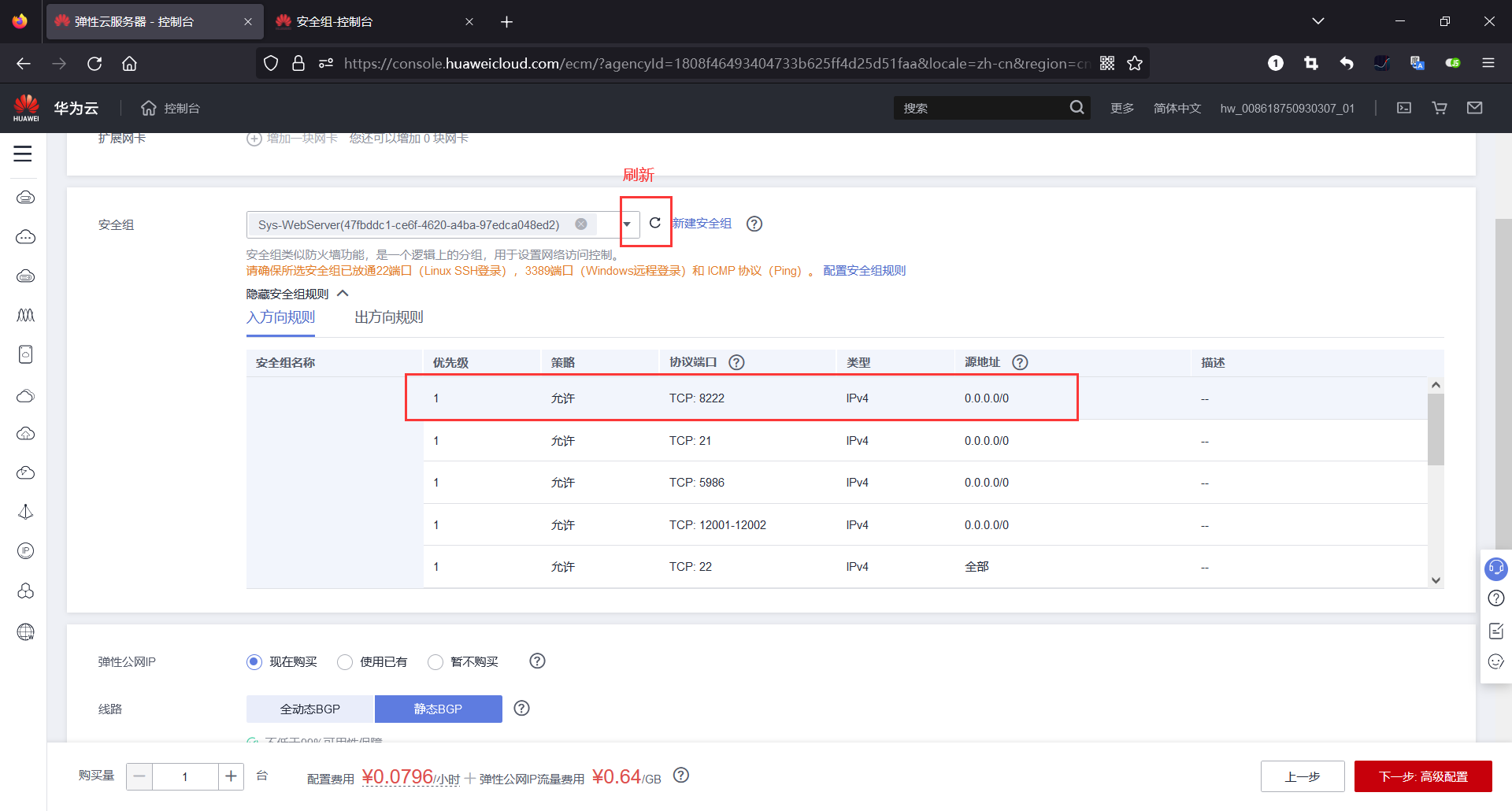Image resolution: width=1512 pixels, height=811 pixels.
Task: Open the feedback edit icon on right
Action: 1496,631
